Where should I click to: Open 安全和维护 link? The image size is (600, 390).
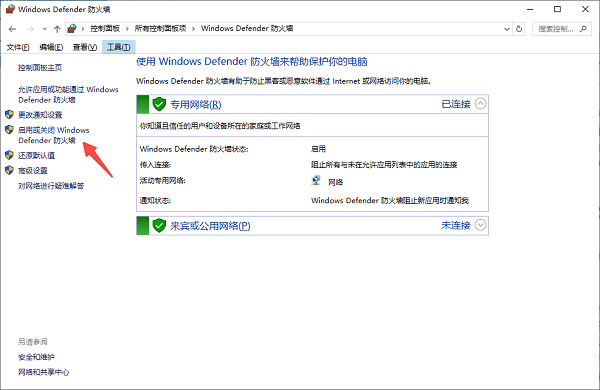pos(36,357)
